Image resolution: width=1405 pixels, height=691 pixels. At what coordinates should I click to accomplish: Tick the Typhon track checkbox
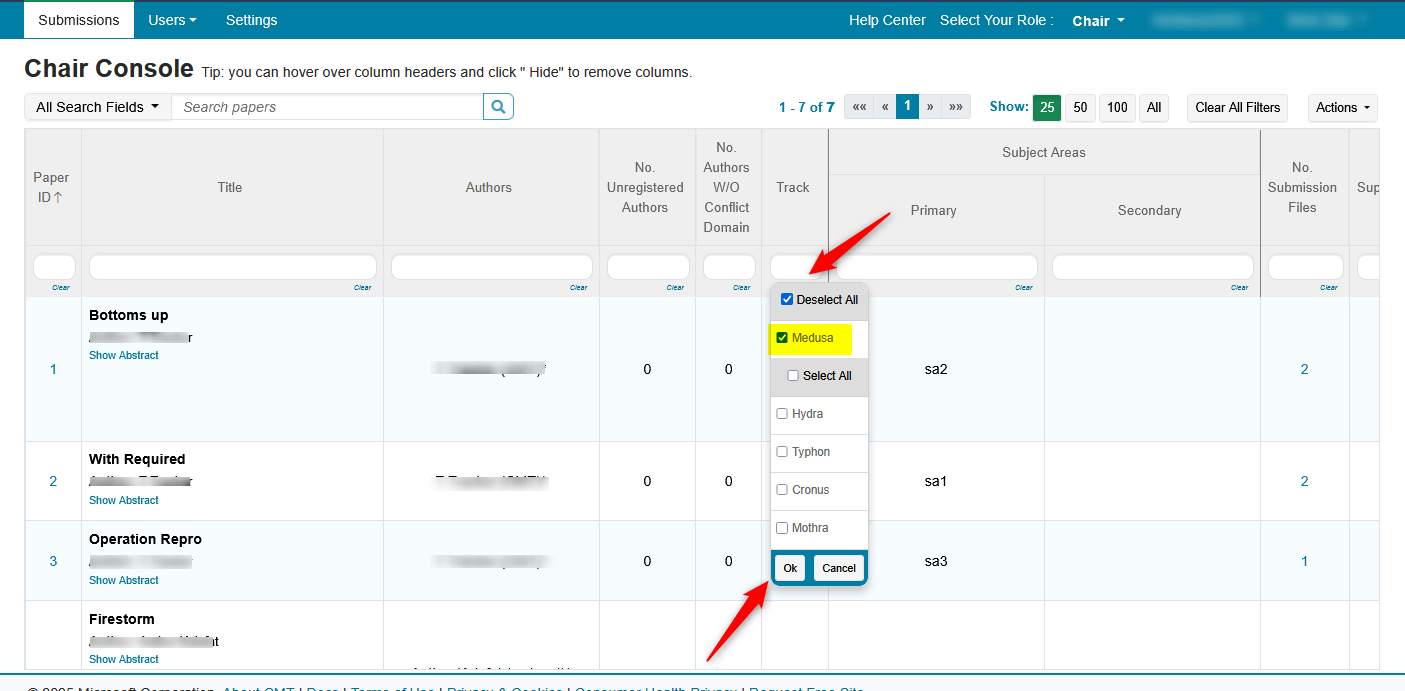tap(782, 452)
